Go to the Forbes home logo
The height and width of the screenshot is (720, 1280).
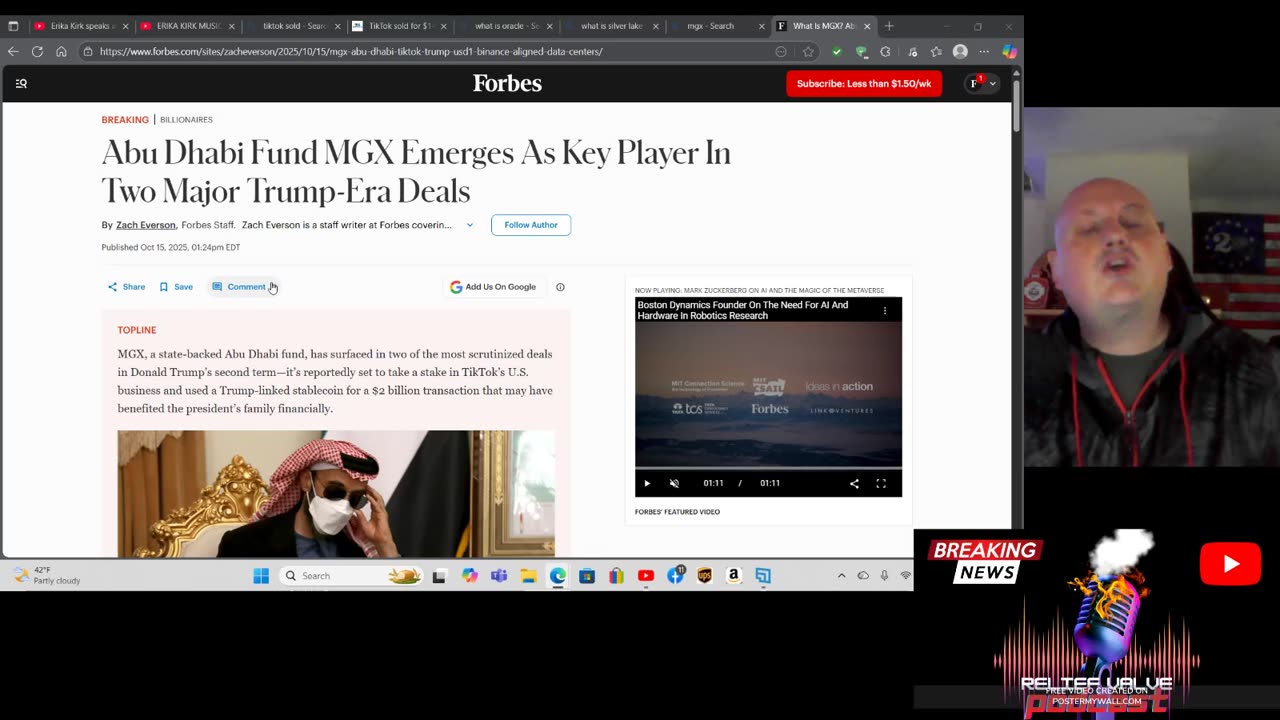coord(507,84)
